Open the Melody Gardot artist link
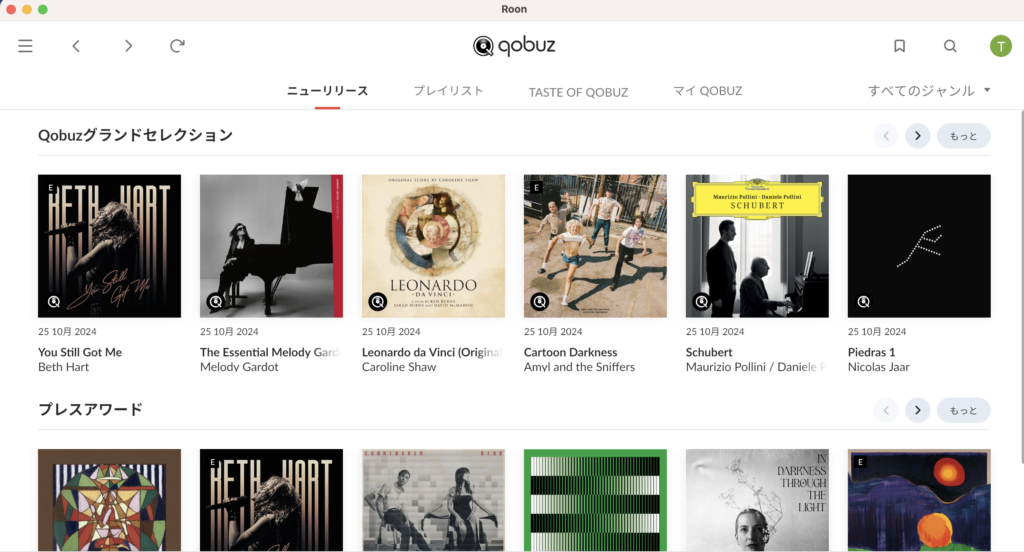 (239, 367)
